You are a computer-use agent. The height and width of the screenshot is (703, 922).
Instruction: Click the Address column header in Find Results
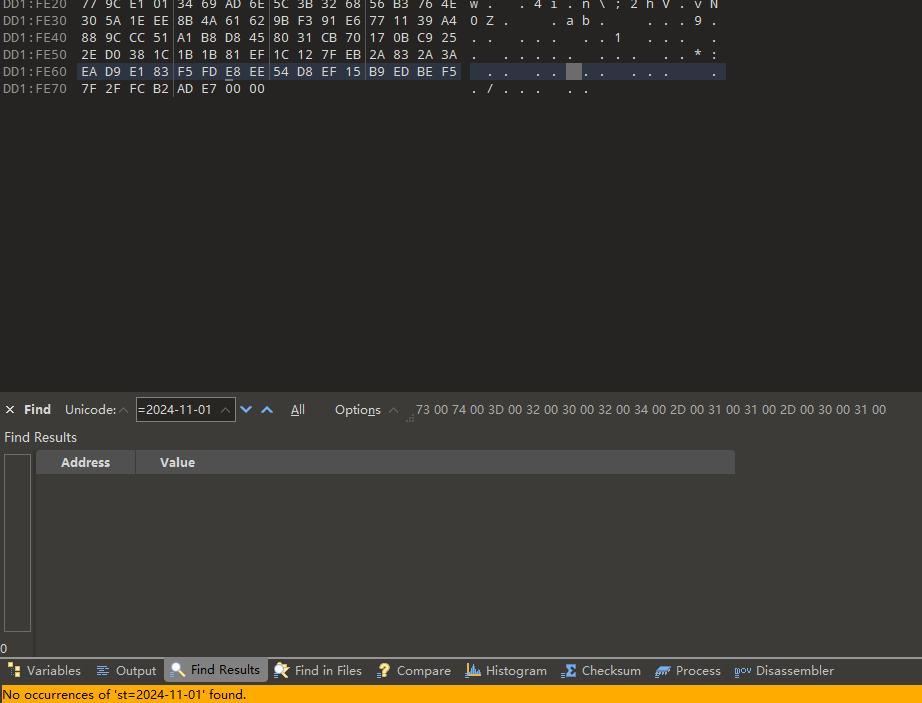pyautogui.click(x=86, y=463)
